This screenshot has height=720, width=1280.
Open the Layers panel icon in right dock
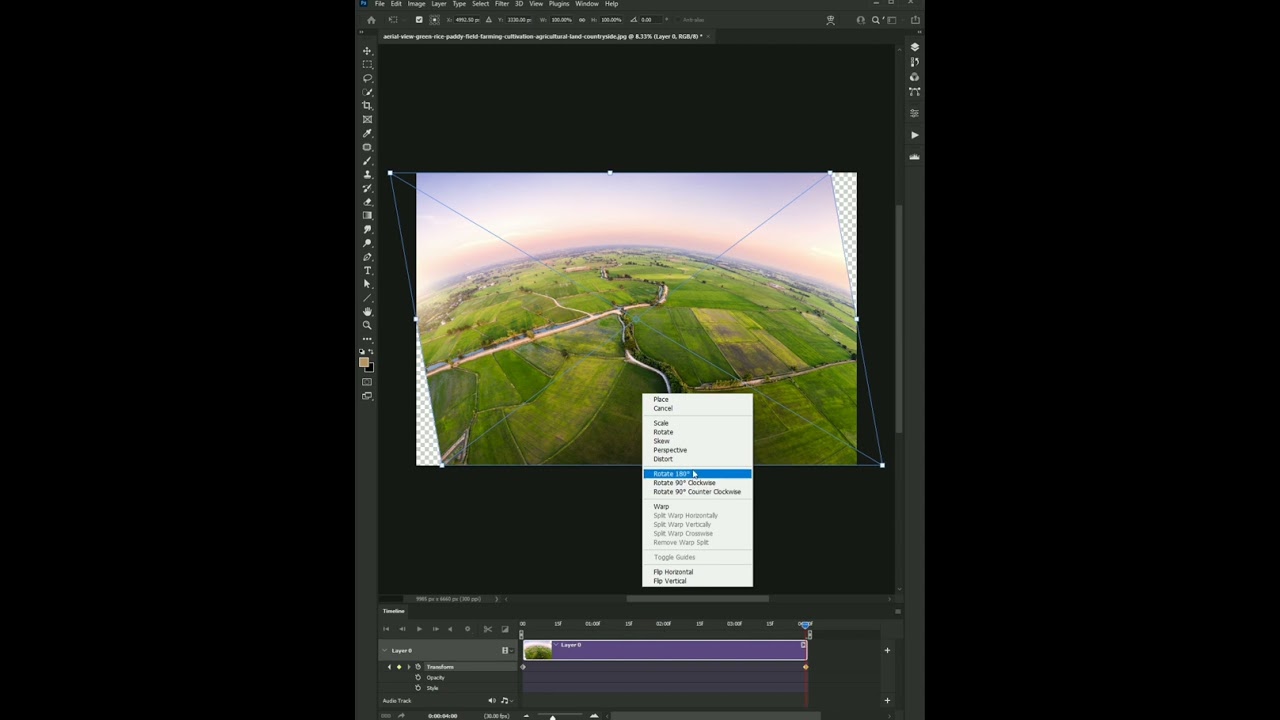(914, 47)
